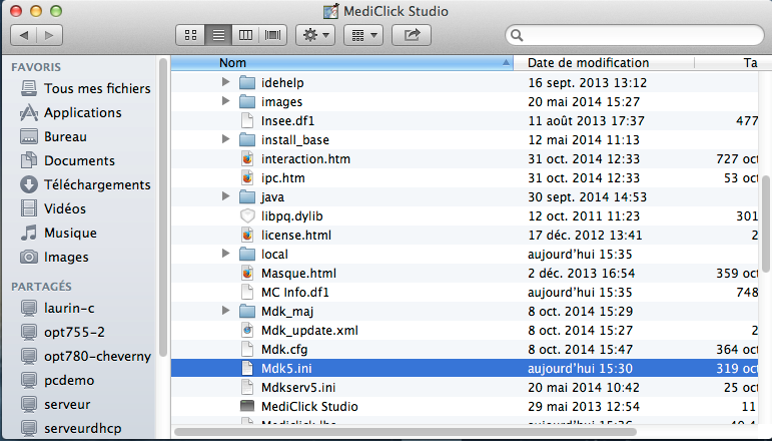Open Applications in the sidebar
This screenshot has height=441, width=772.
82,113
